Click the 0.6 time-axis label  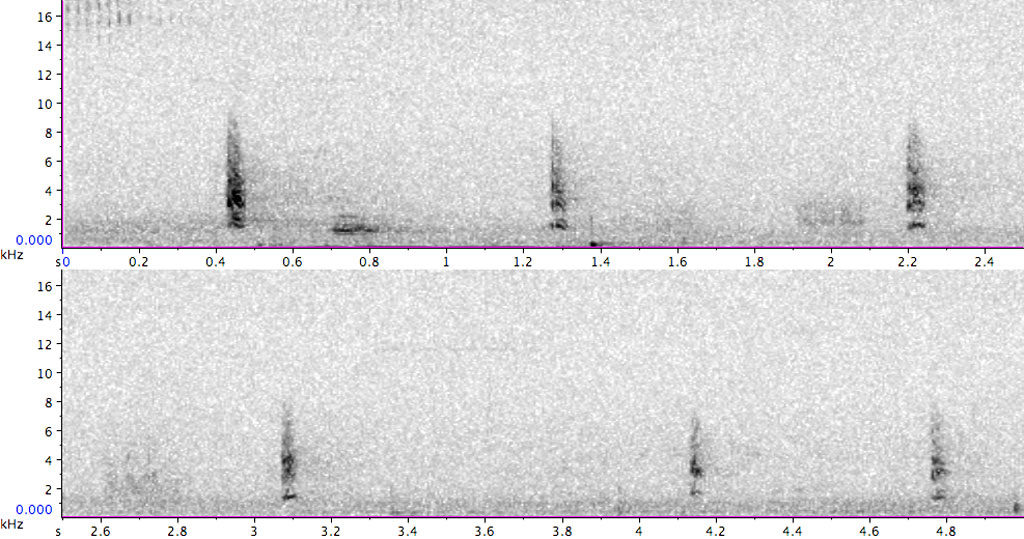(293, 262)
